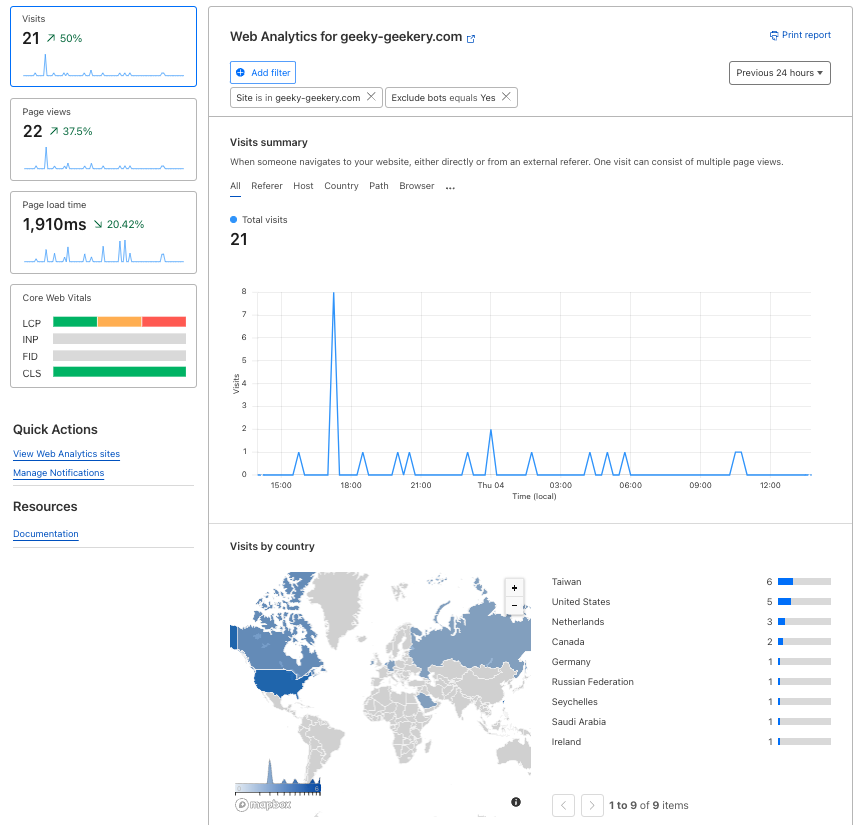
Task: Select the Country tab in Visits summary
Action: coord(341,186)
